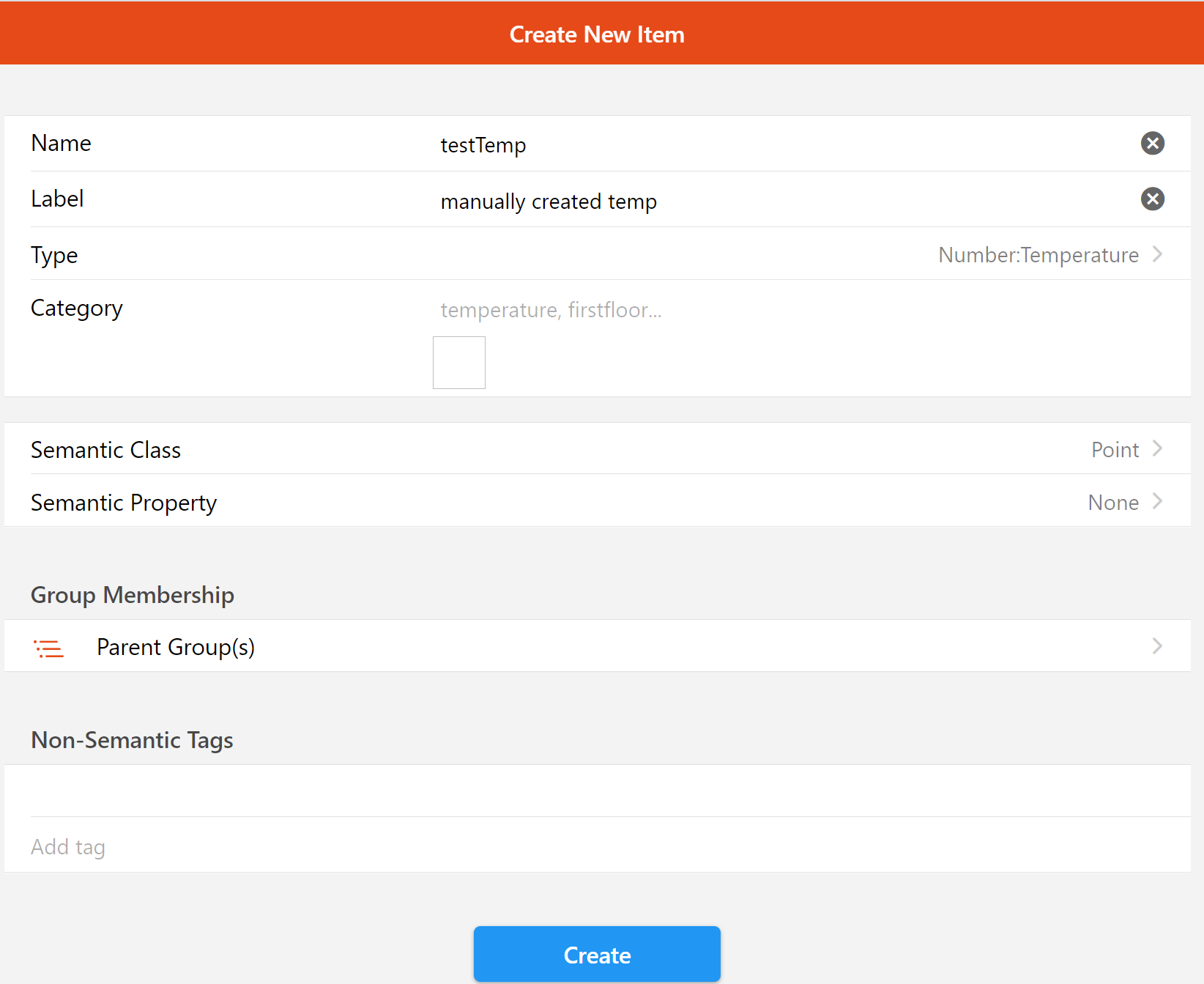Click the Non-Semantic Tags heading
Screen dimensions: 1204x984
pyautogui.click(x=131, y=740)
